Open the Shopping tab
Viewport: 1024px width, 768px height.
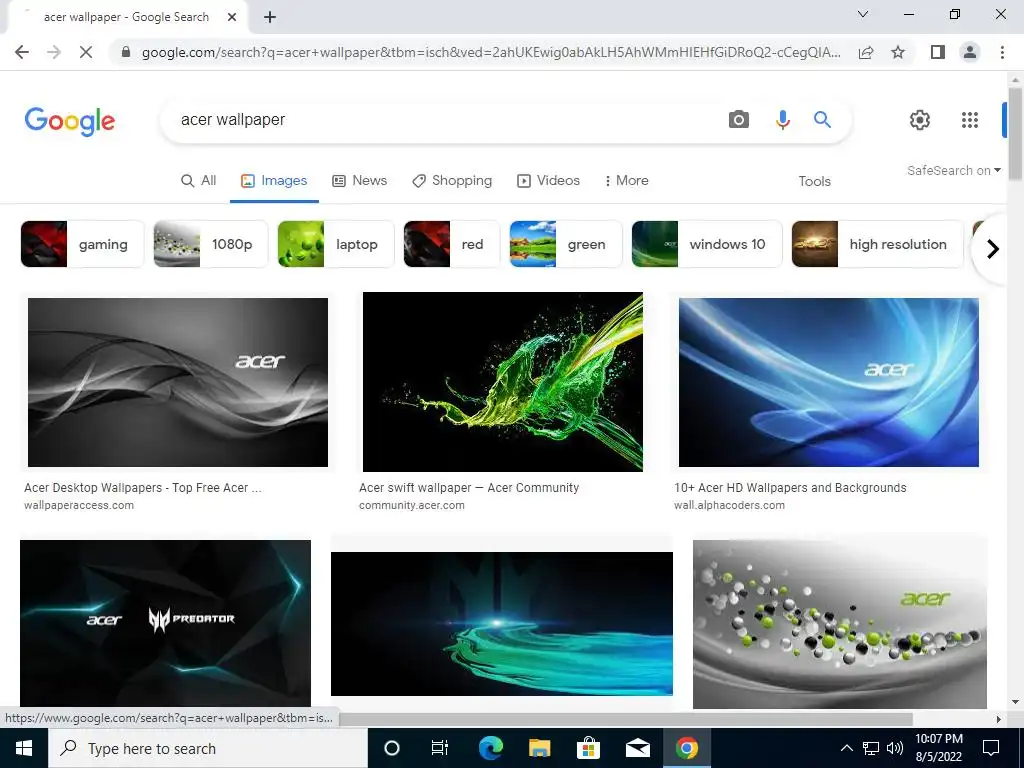pos(452,181)
